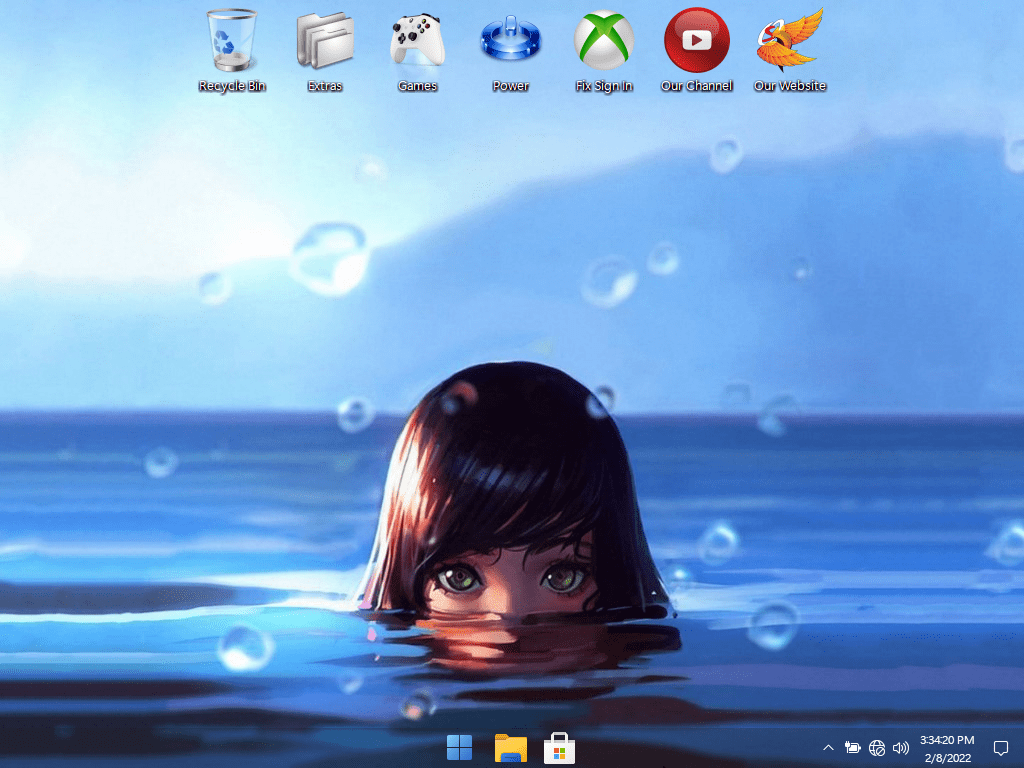Open Microsoft Store from the taskbar

point(560,748)
